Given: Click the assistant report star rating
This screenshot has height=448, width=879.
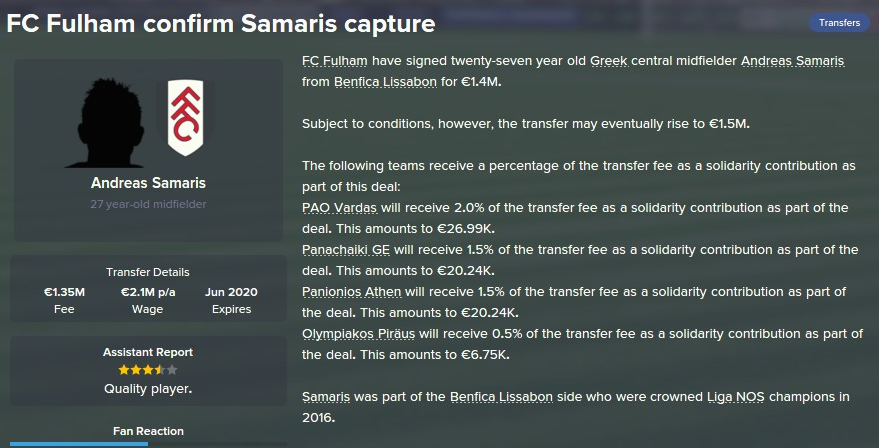Looking at the screenshot, I should tap(147, 371).
